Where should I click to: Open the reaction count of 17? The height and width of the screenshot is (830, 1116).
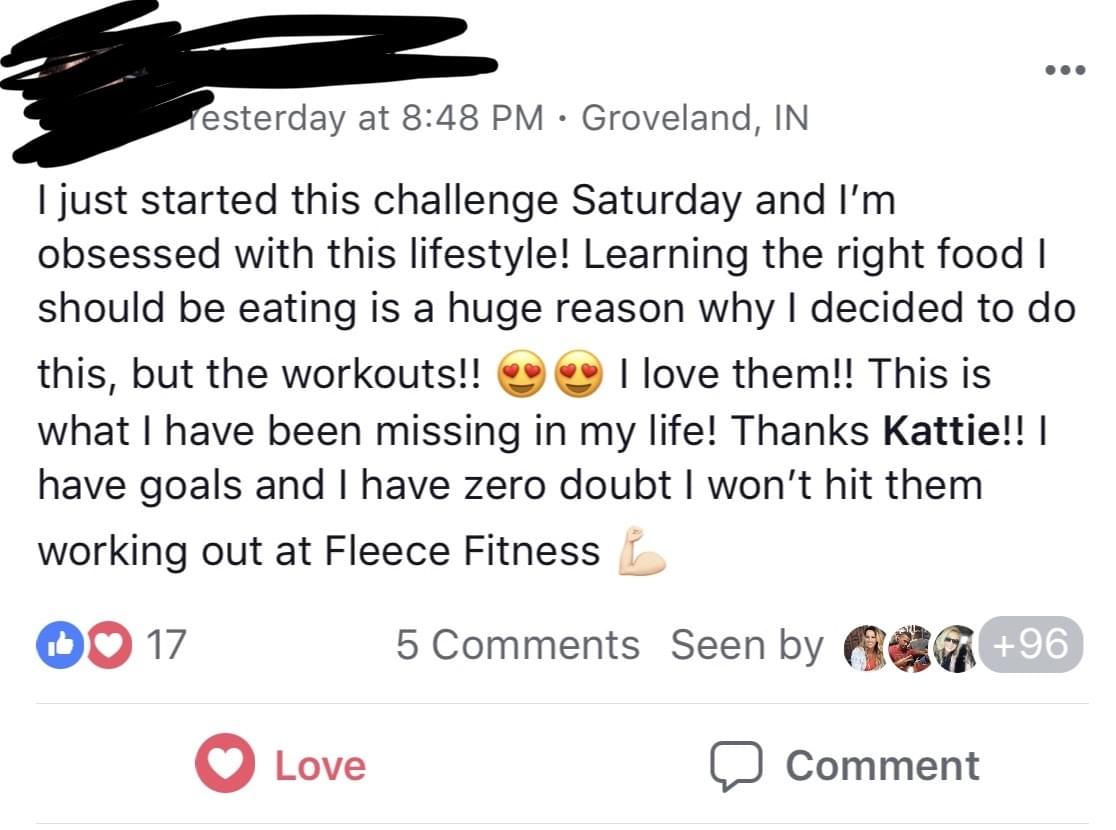[167, 645]
